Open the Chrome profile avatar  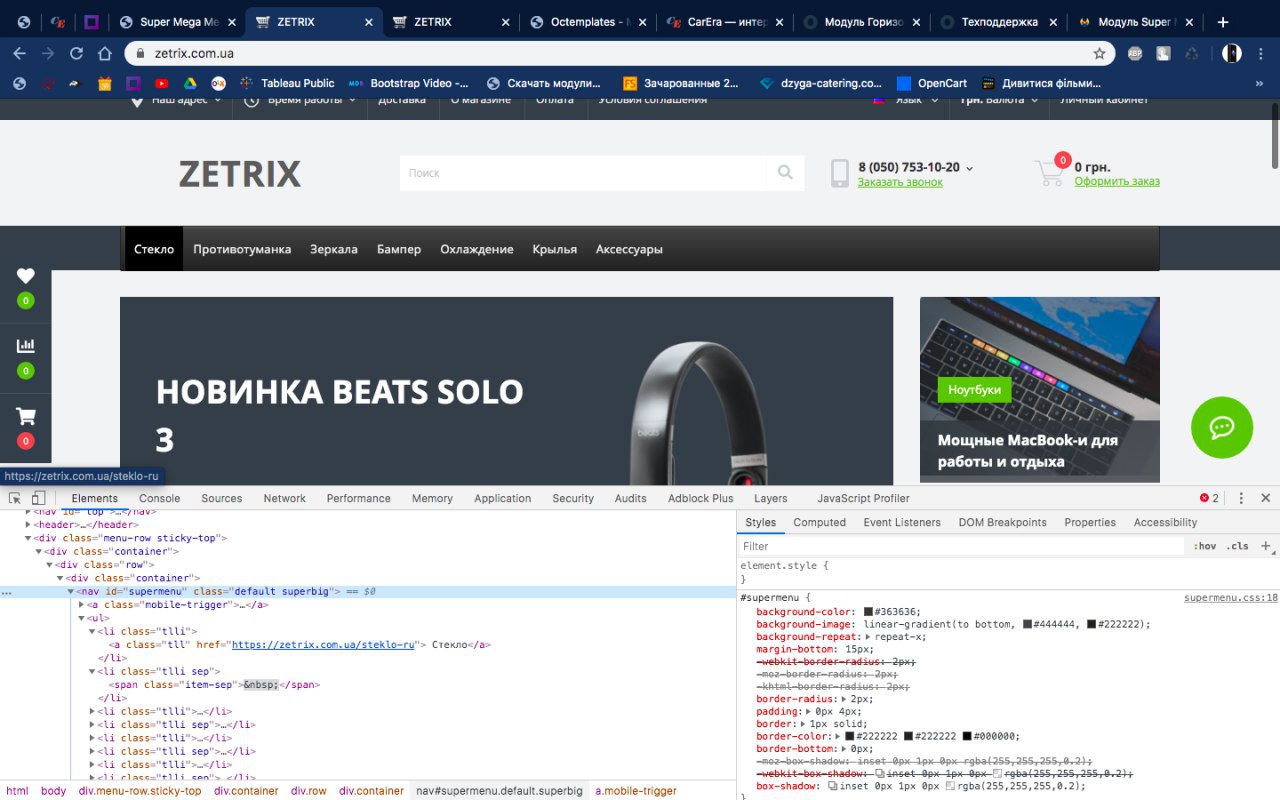[x=1232, y=53]
